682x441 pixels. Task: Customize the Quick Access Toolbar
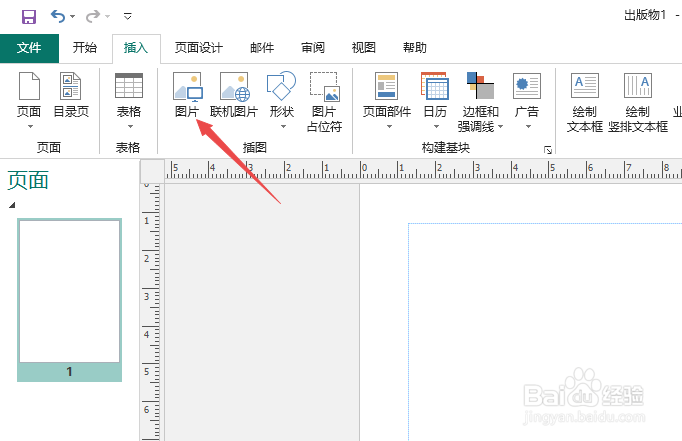click(x=127, y=17)
